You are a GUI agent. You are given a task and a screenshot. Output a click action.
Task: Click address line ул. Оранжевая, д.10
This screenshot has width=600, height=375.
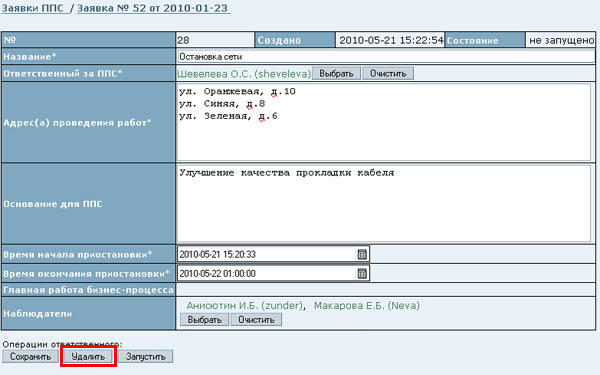[x=237, y=91]
